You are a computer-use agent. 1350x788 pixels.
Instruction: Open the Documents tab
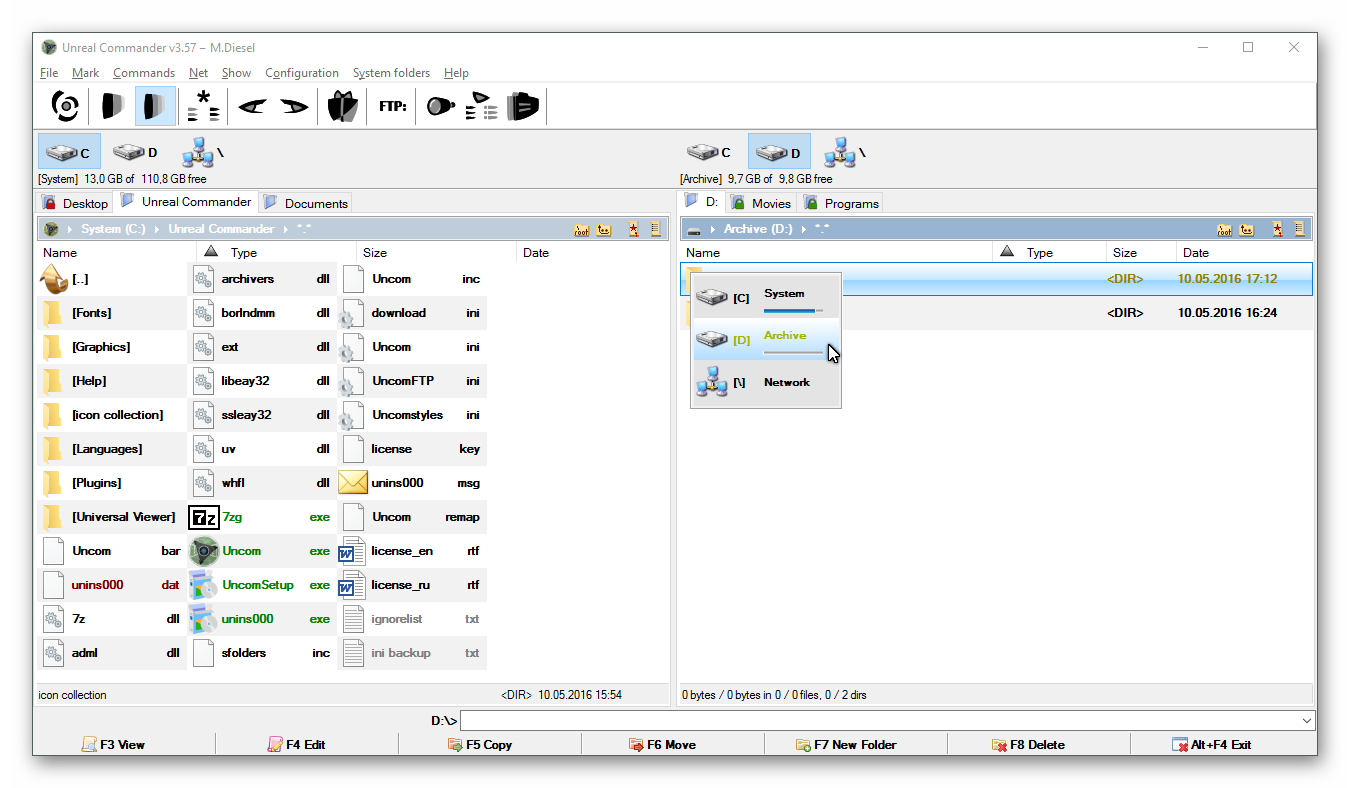tap(306, 203)
